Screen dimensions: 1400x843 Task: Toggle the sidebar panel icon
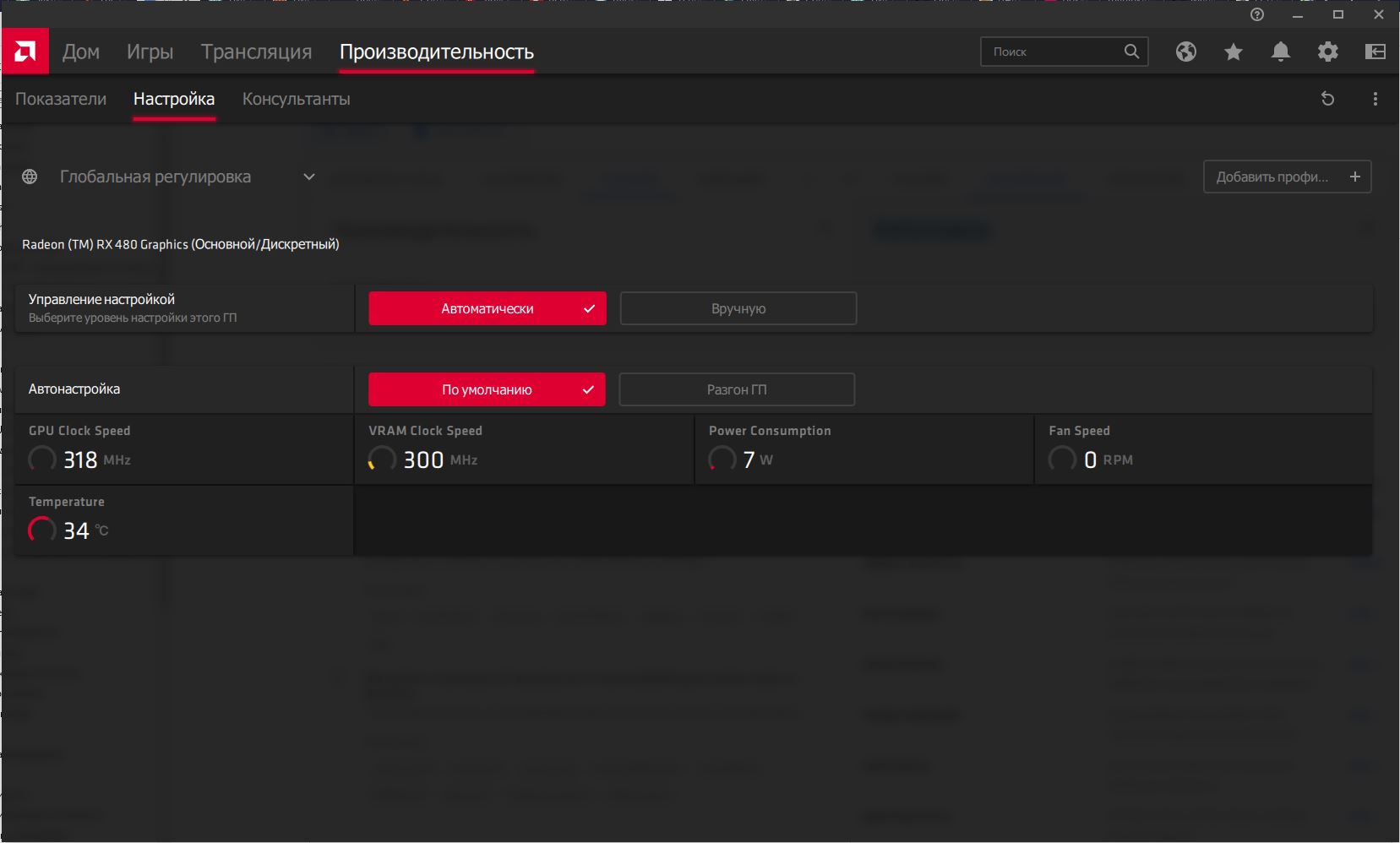click(x=1375, y=52)
